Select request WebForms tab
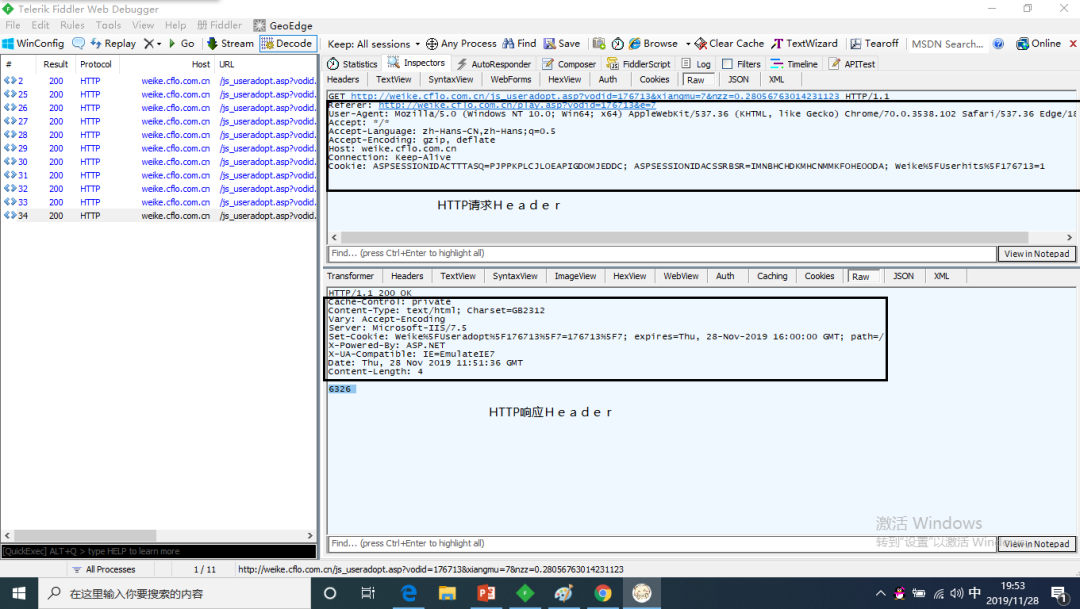This screenshot has width=1080, height=609. (x=511, y=80)
